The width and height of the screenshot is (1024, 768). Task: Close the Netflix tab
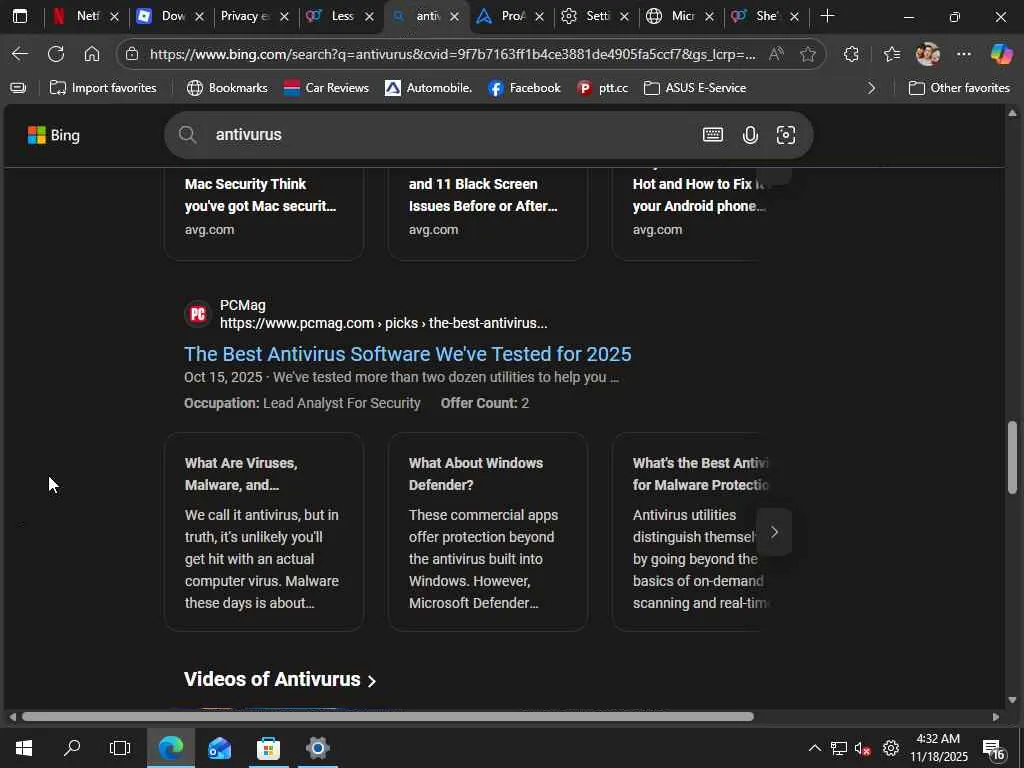(x=114, y=17)
